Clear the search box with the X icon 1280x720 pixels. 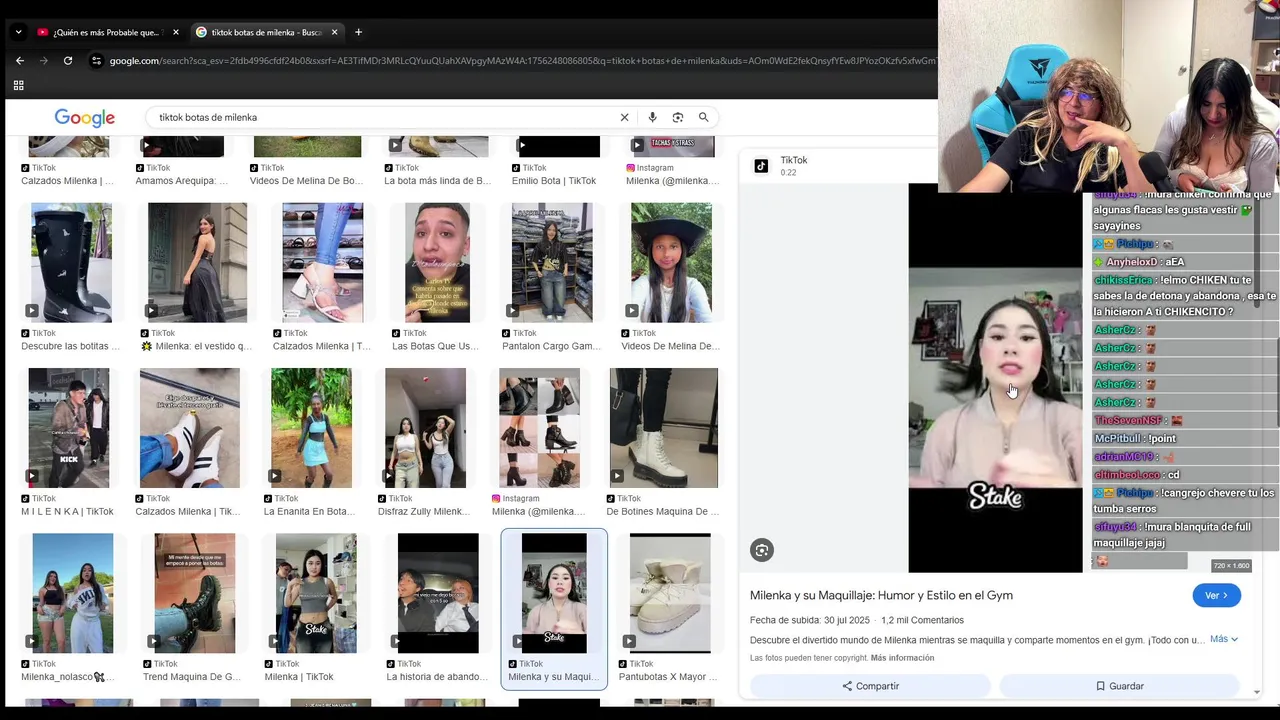[624, 117]
